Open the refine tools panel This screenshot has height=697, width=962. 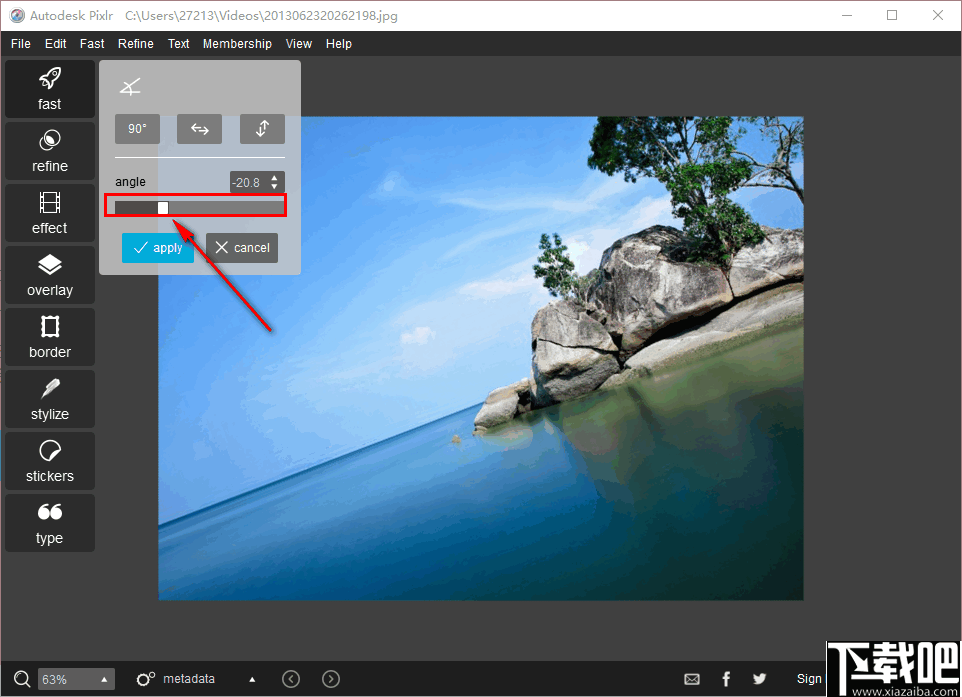[50, 151]
